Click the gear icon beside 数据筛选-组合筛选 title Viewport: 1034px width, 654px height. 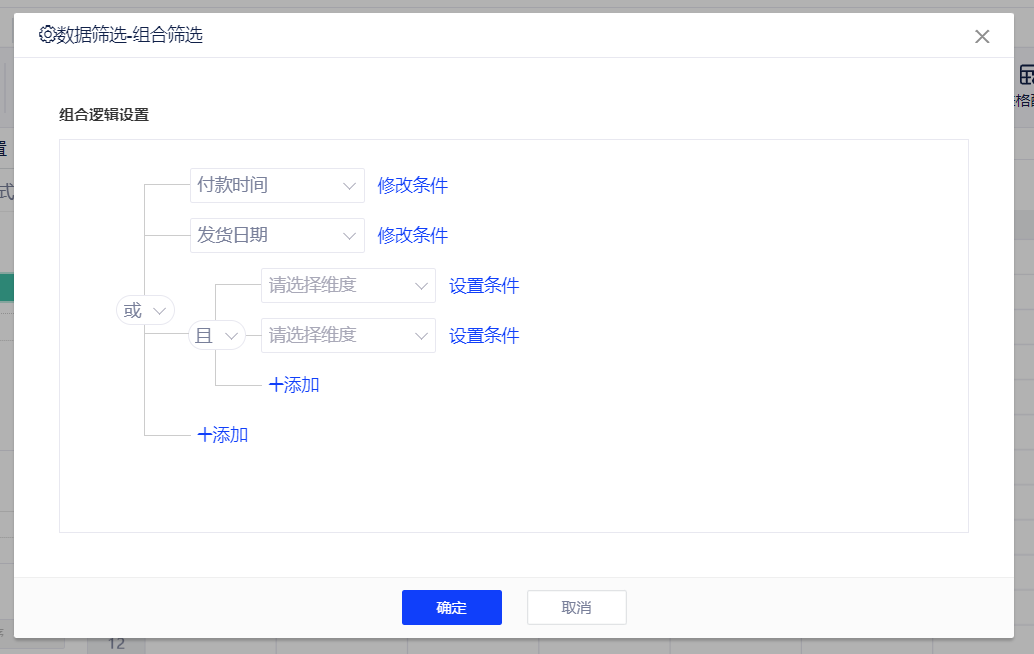coord(46,35)
